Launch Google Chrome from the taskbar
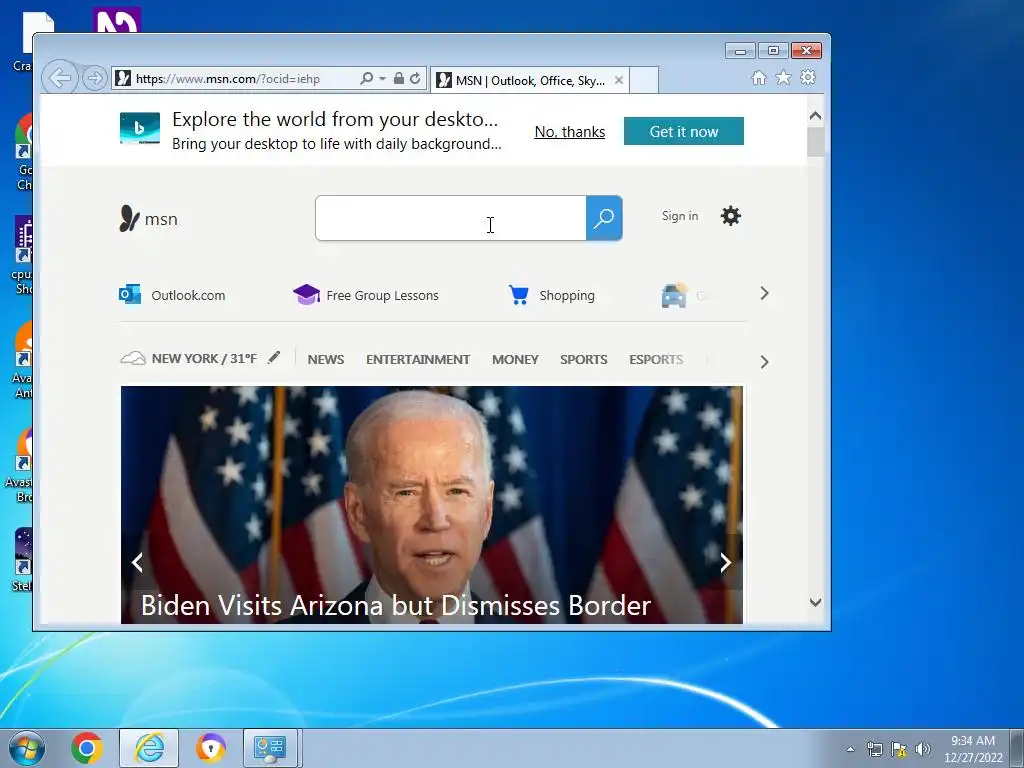 click(x=87, y=748)
